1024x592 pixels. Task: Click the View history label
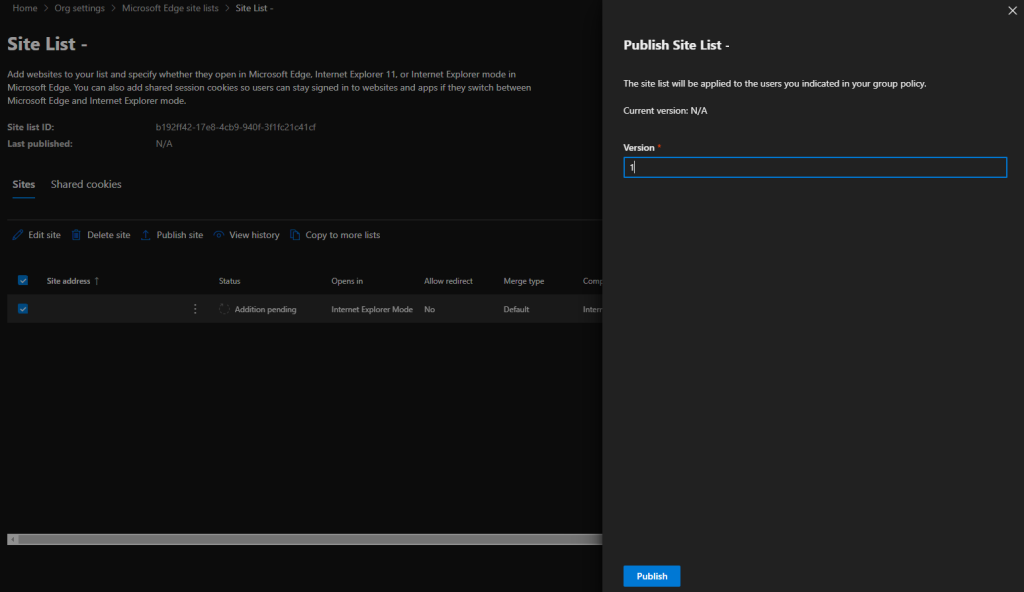click(x=254, y=235)
